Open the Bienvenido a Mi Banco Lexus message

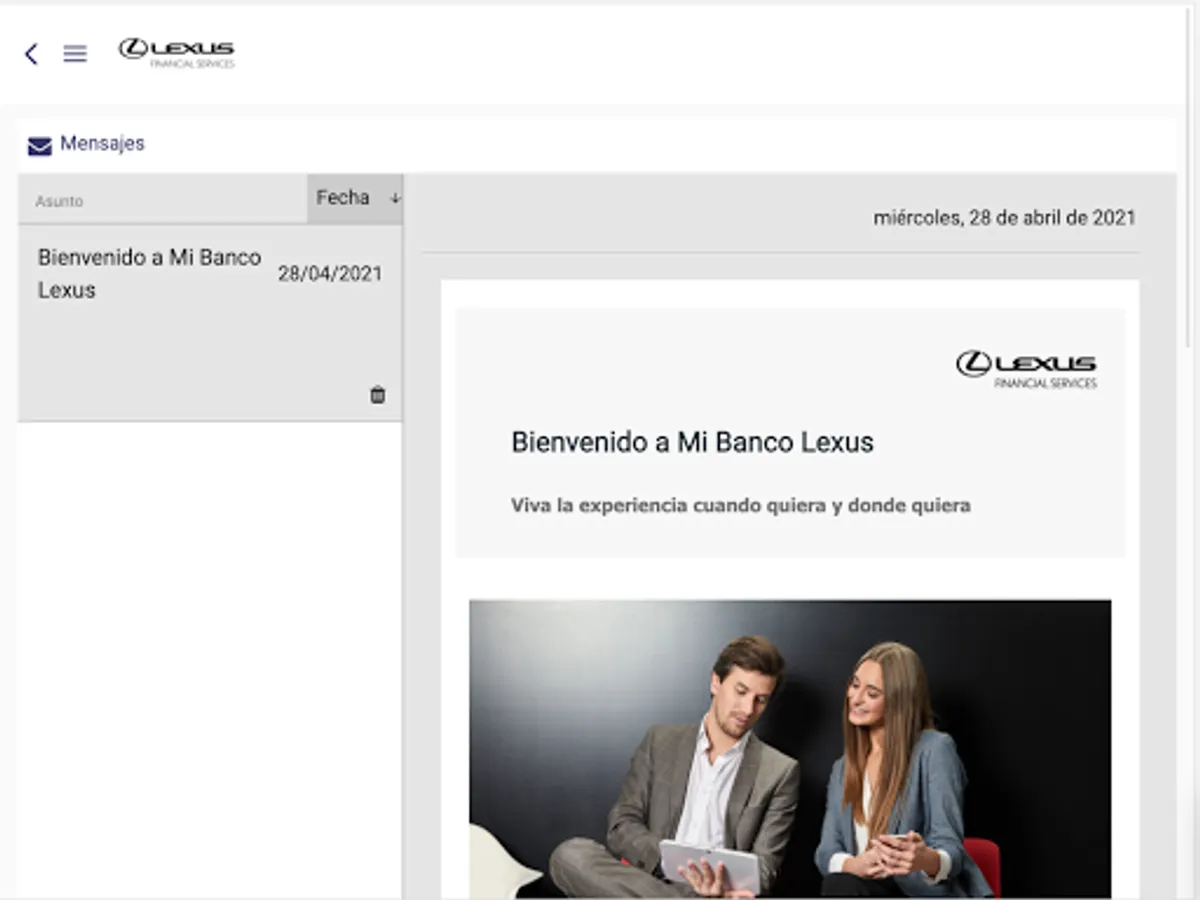[210, 322]
